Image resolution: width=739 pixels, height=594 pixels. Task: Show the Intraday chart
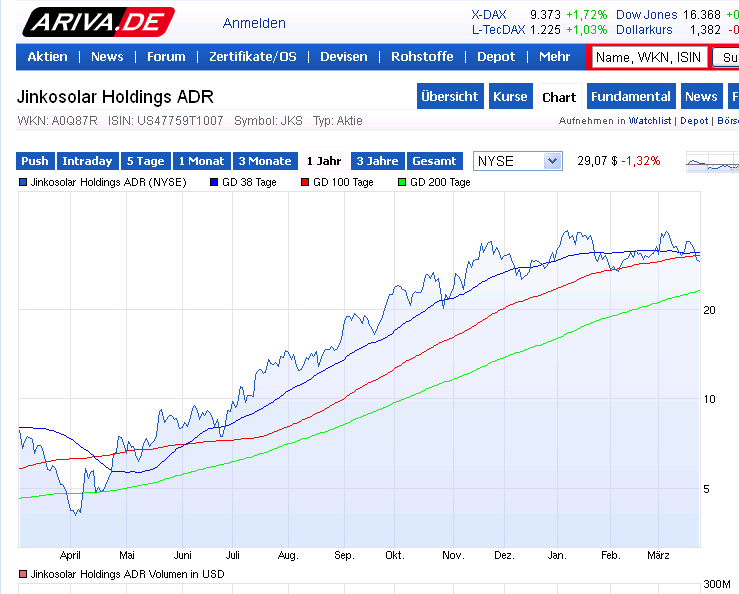(x=88, y=161)
